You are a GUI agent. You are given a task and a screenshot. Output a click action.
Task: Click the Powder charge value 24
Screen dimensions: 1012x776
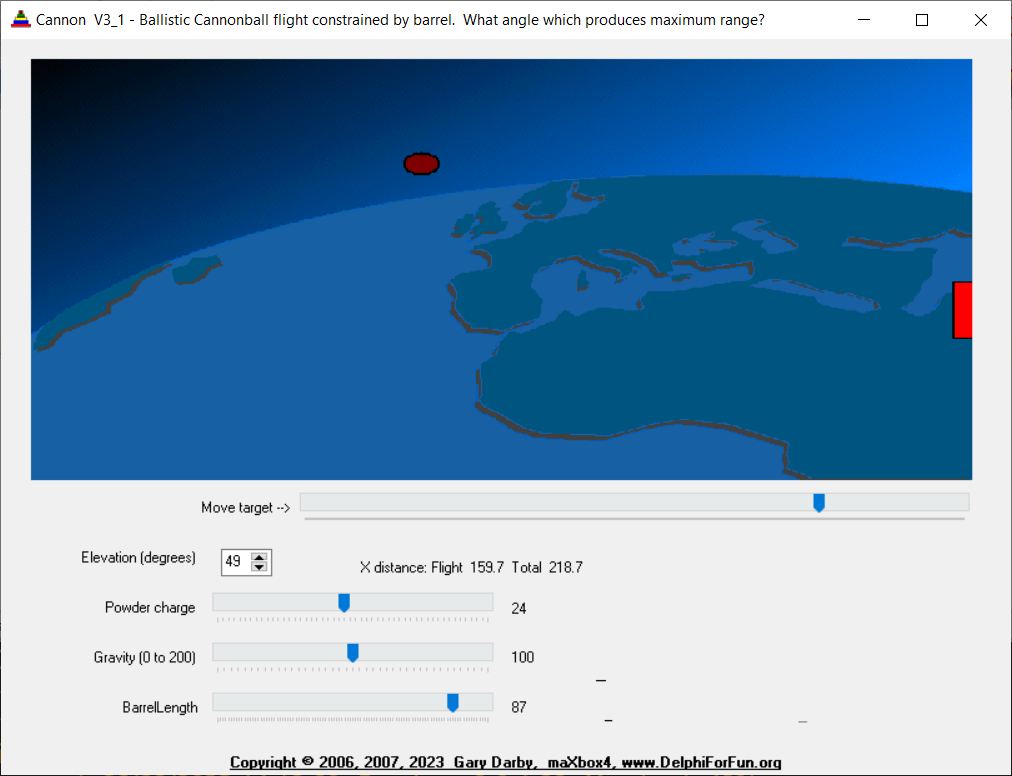519,608
